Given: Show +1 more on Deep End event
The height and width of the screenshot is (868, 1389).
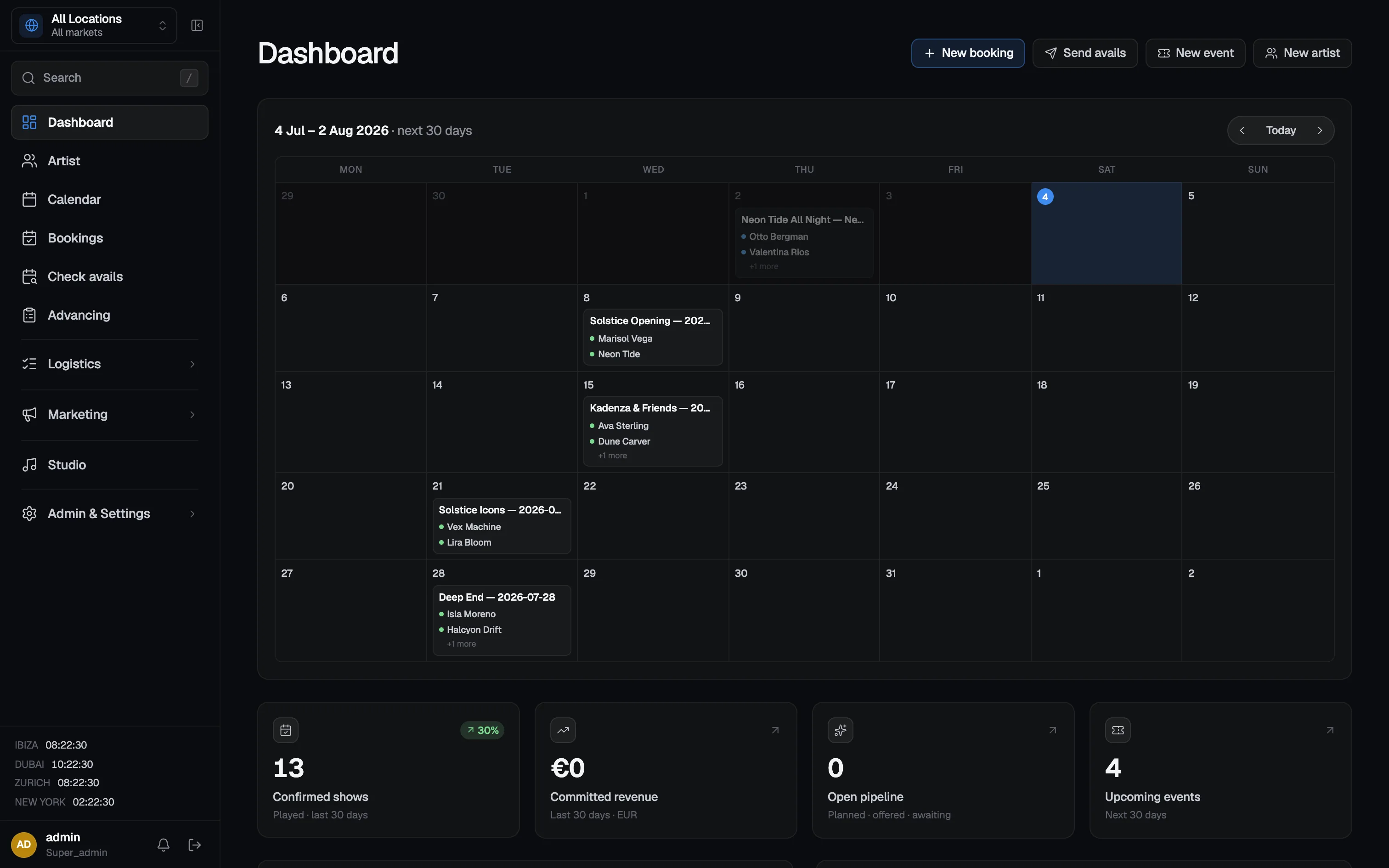Looking at the screenshot, I should (x=462, y=643).
